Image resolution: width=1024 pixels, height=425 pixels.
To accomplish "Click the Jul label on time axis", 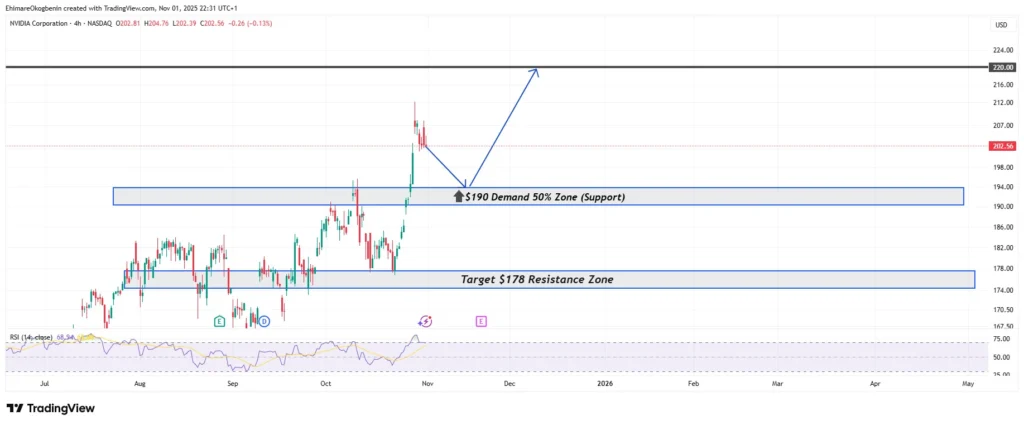I will [x=45, y=385].
